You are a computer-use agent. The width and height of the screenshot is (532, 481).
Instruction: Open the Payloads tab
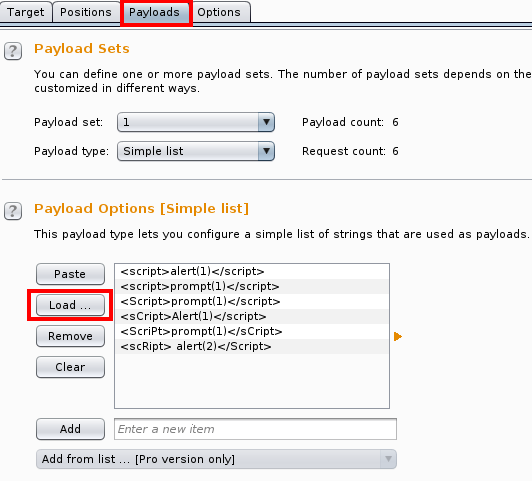click(154, 12)
